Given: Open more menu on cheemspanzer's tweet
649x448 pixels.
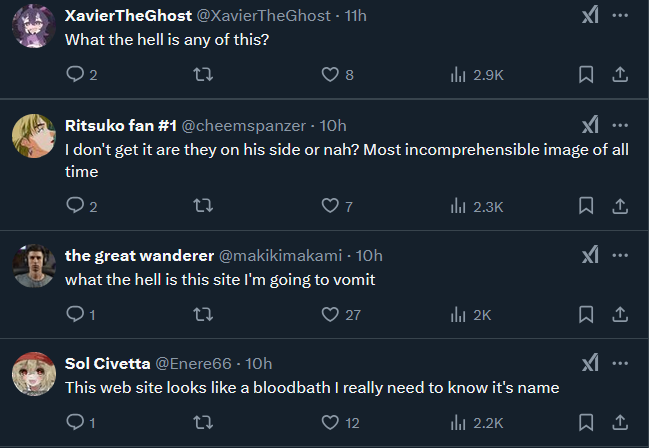Looking at the screenshot, I should 620,125.
